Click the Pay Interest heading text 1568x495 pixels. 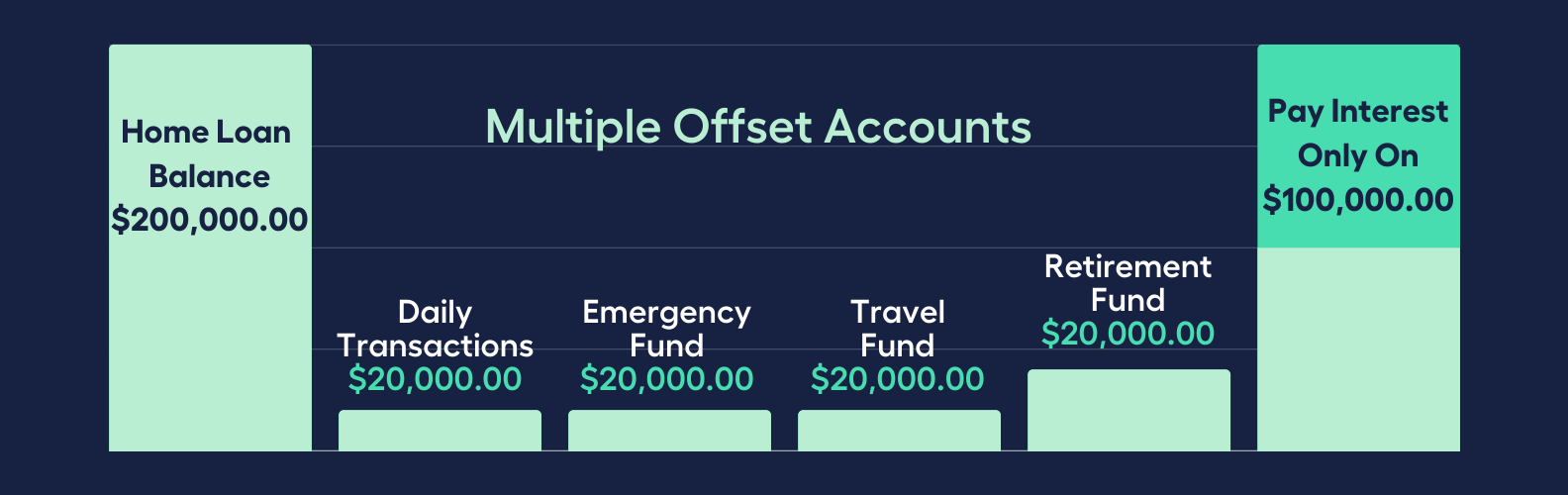point(1358,134)
